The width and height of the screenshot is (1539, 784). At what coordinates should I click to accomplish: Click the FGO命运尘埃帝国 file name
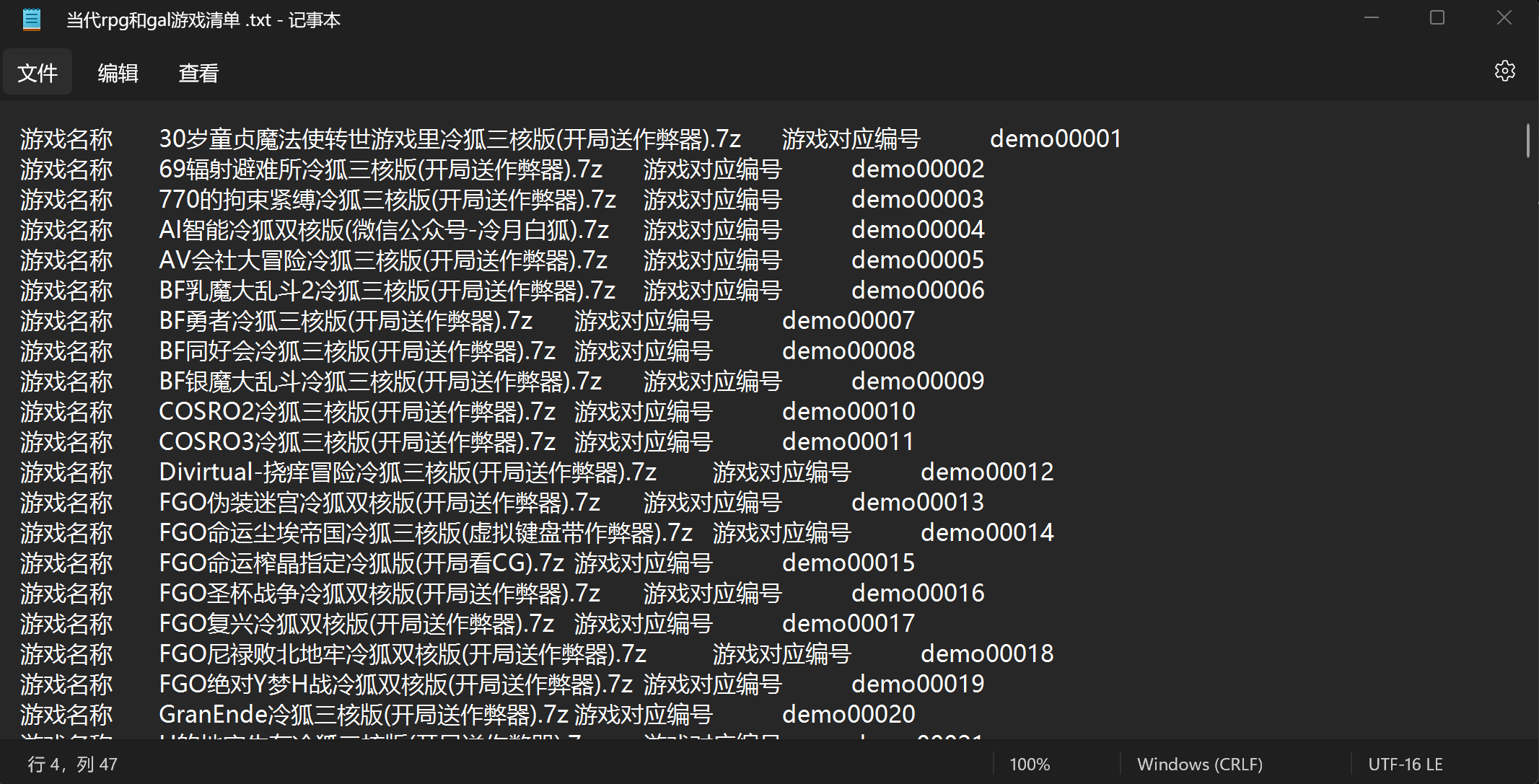coord(426,532)
